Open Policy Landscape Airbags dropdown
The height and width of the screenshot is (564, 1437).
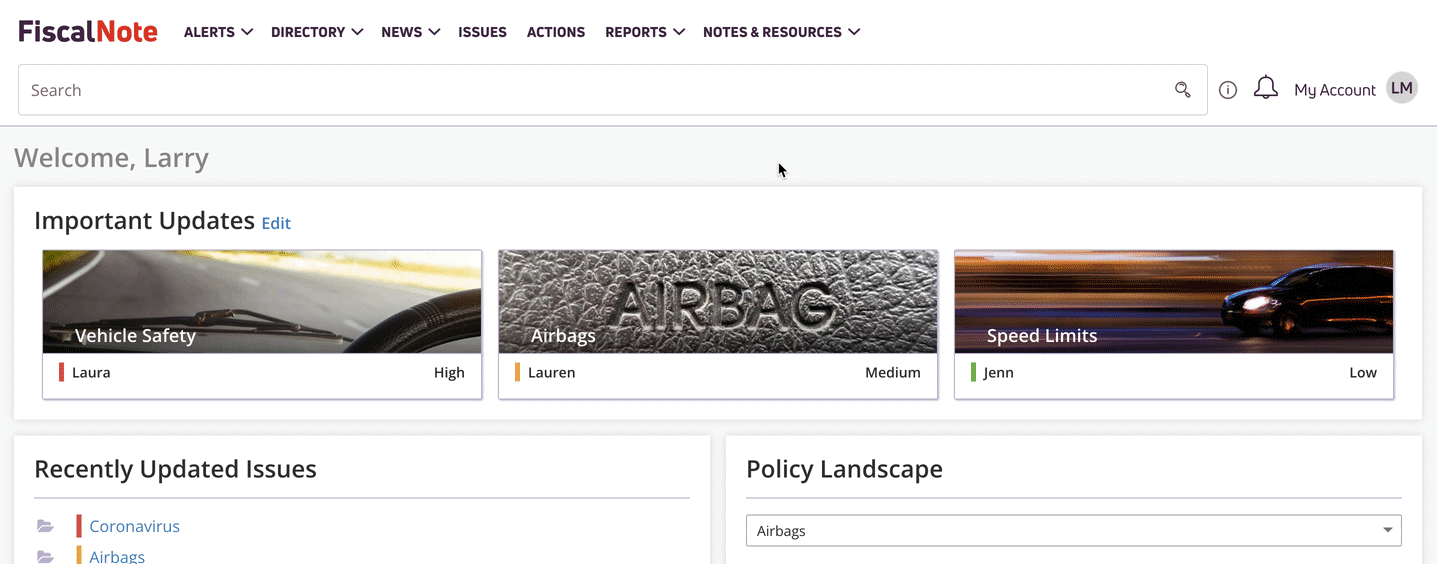point(1073,531)
